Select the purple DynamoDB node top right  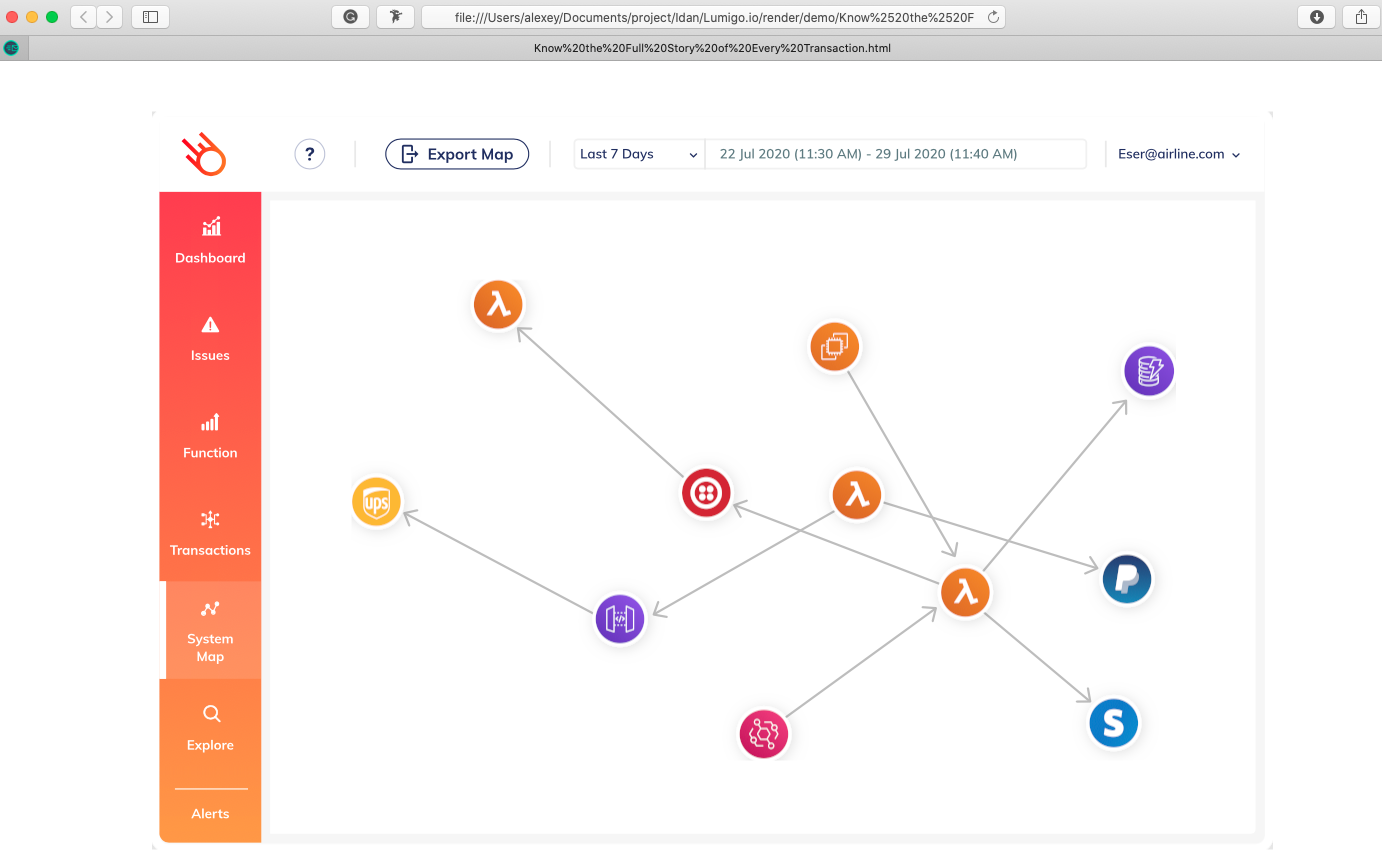pyautogui.click(x=1148, y=370)
